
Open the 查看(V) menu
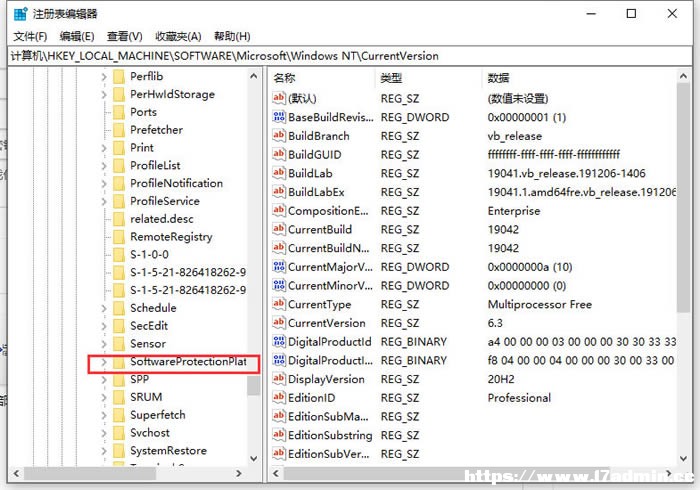(125, 37)
